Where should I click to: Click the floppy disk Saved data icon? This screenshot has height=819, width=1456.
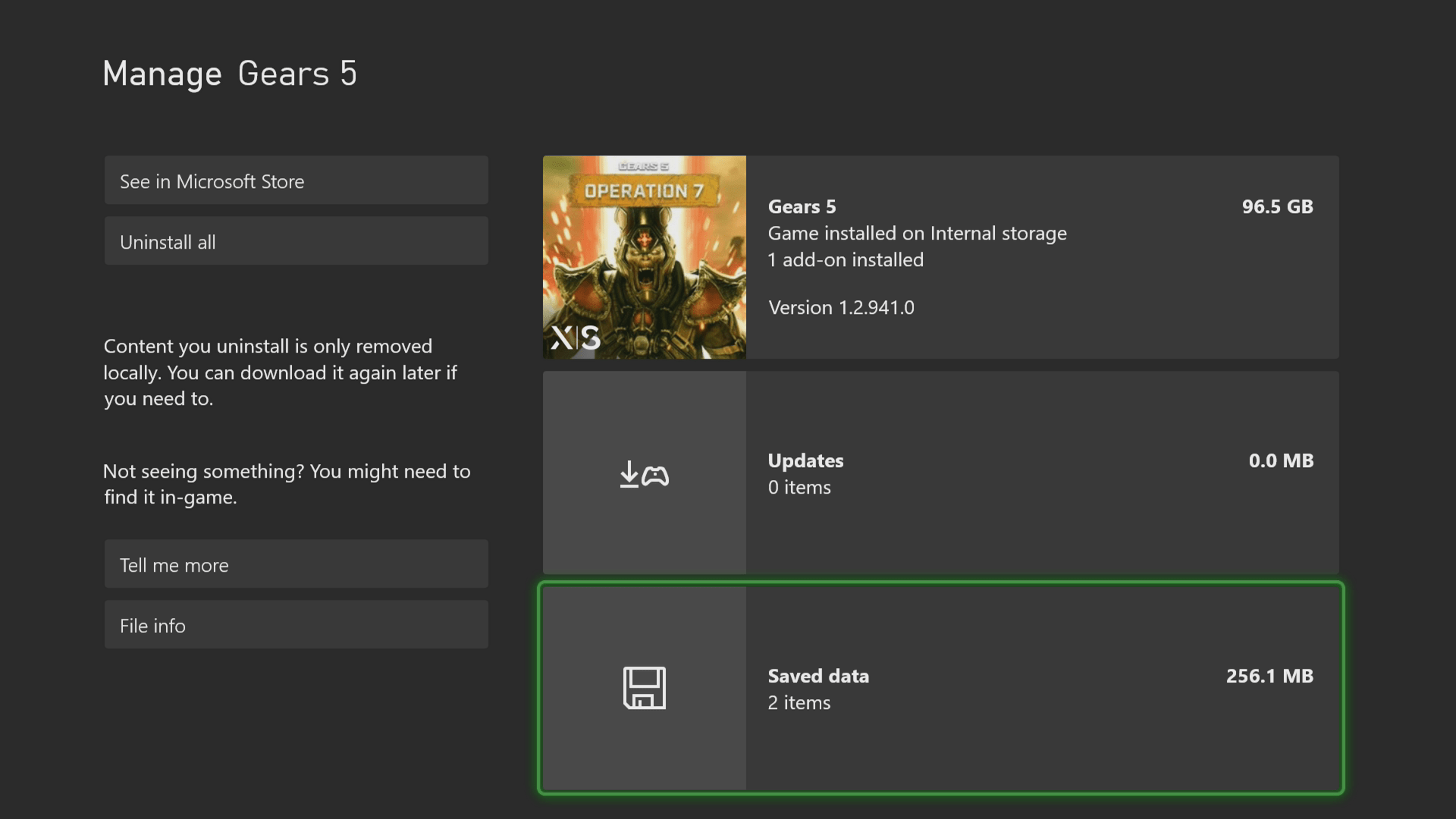tap(644, 688)
